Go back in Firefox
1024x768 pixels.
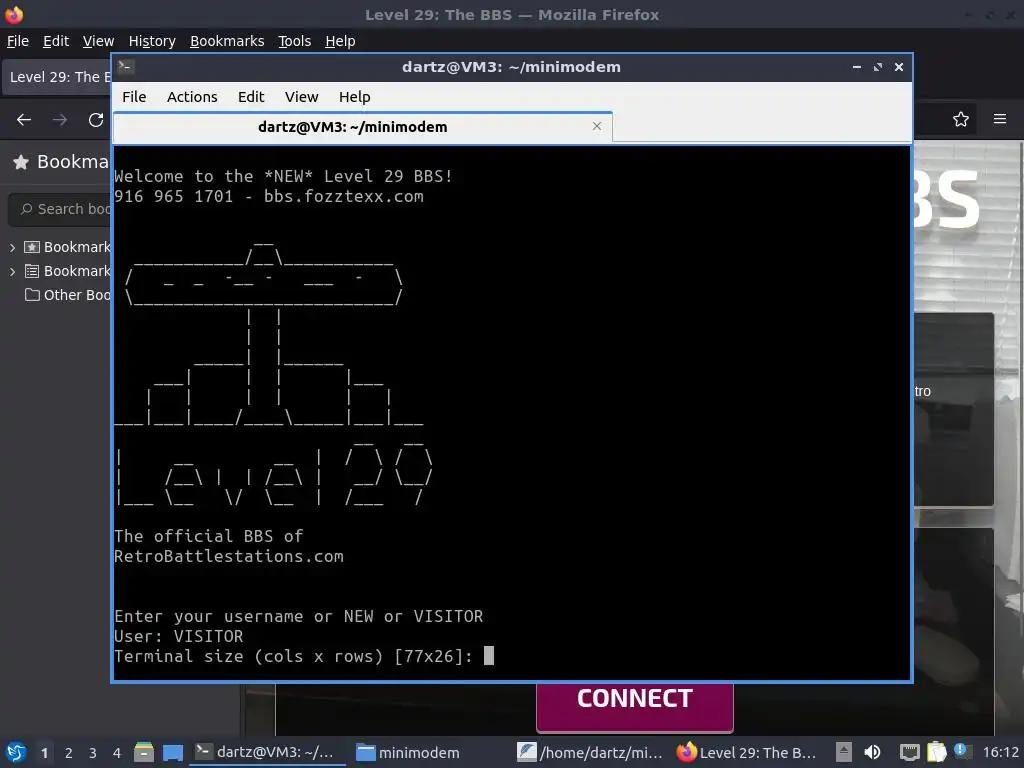(x=24, y=120)
